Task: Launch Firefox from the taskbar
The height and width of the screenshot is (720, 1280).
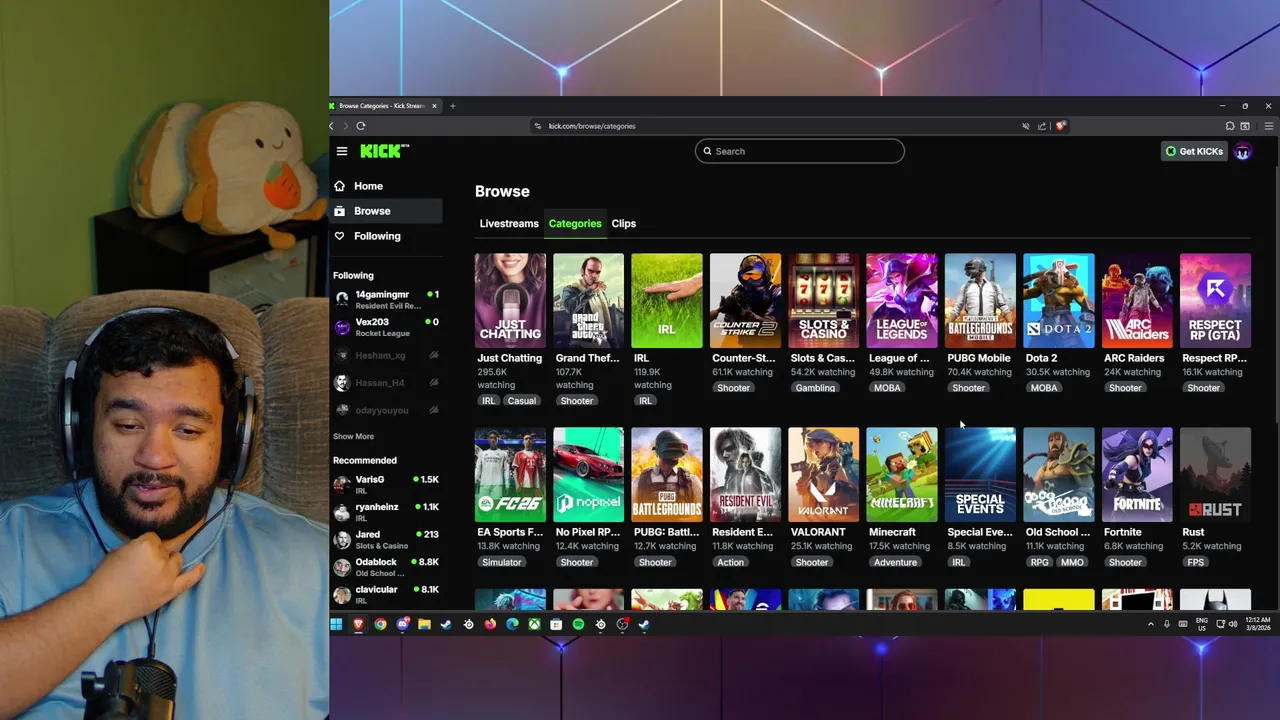Action: coord(490,624)
